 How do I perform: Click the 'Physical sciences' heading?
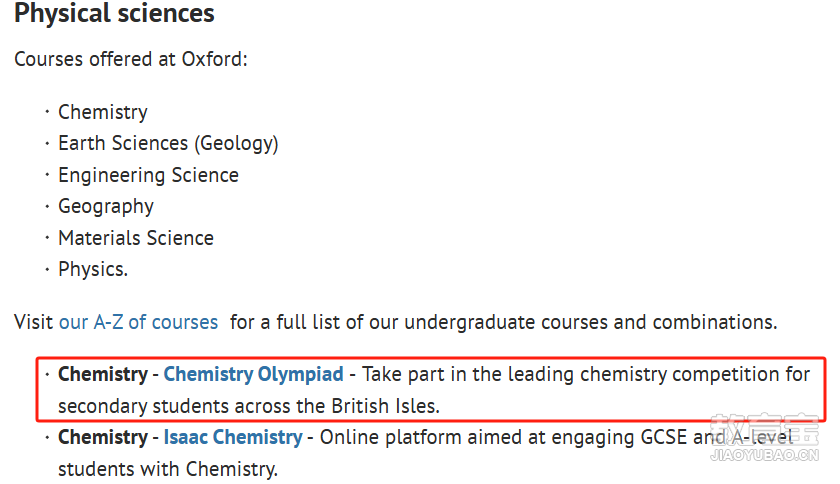point(114,13)
